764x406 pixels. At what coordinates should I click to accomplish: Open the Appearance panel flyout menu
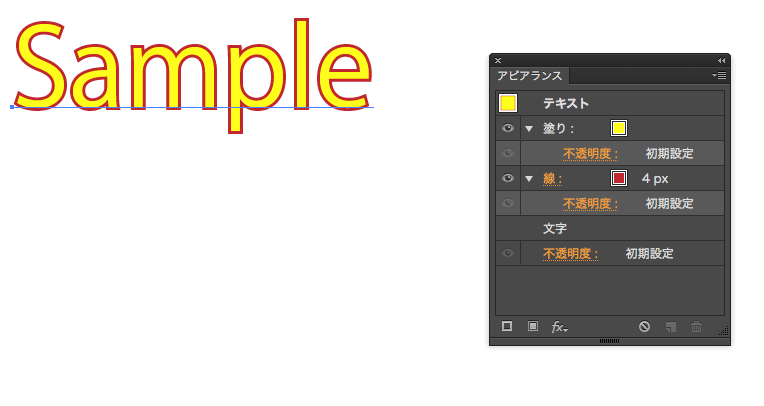(719, 76)
